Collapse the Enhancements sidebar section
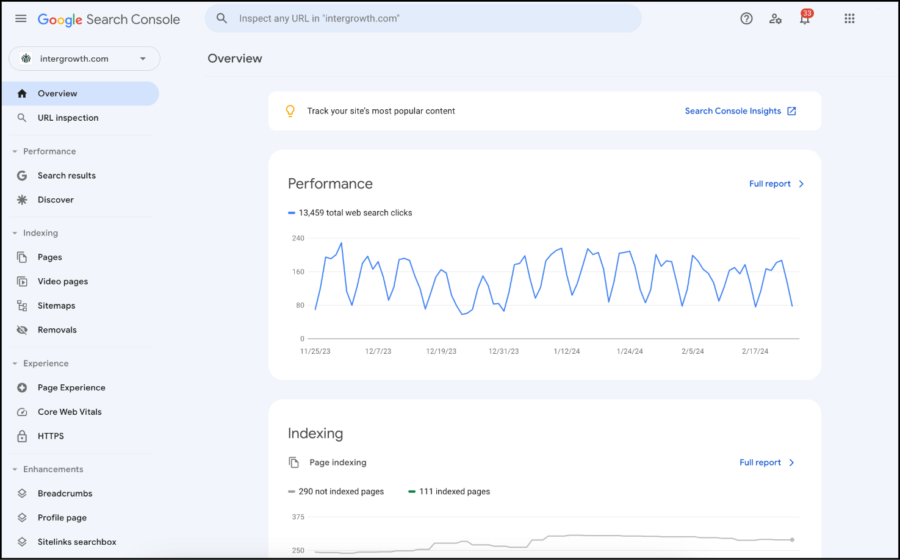This screenshot has height=560, width=900. pos(14,469)
